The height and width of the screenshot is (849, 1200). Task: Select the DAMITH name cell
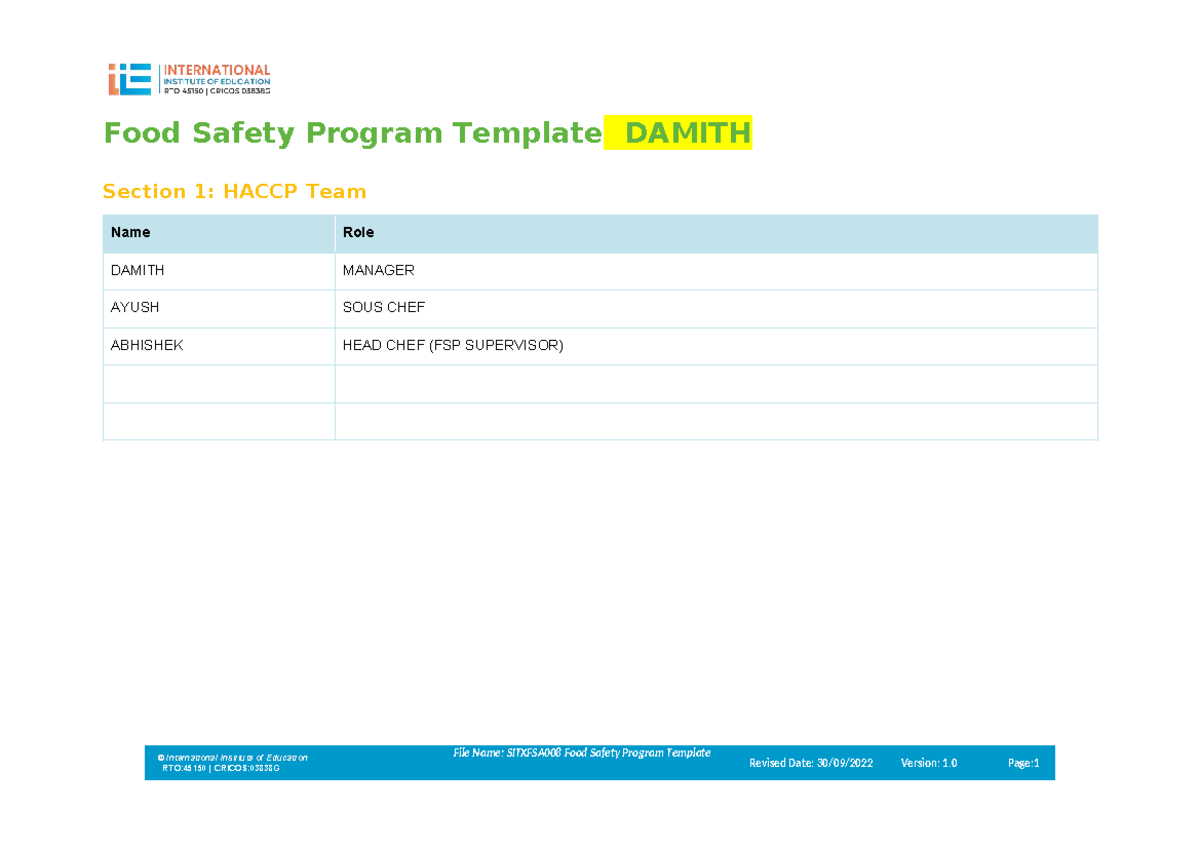coord(219,271)
